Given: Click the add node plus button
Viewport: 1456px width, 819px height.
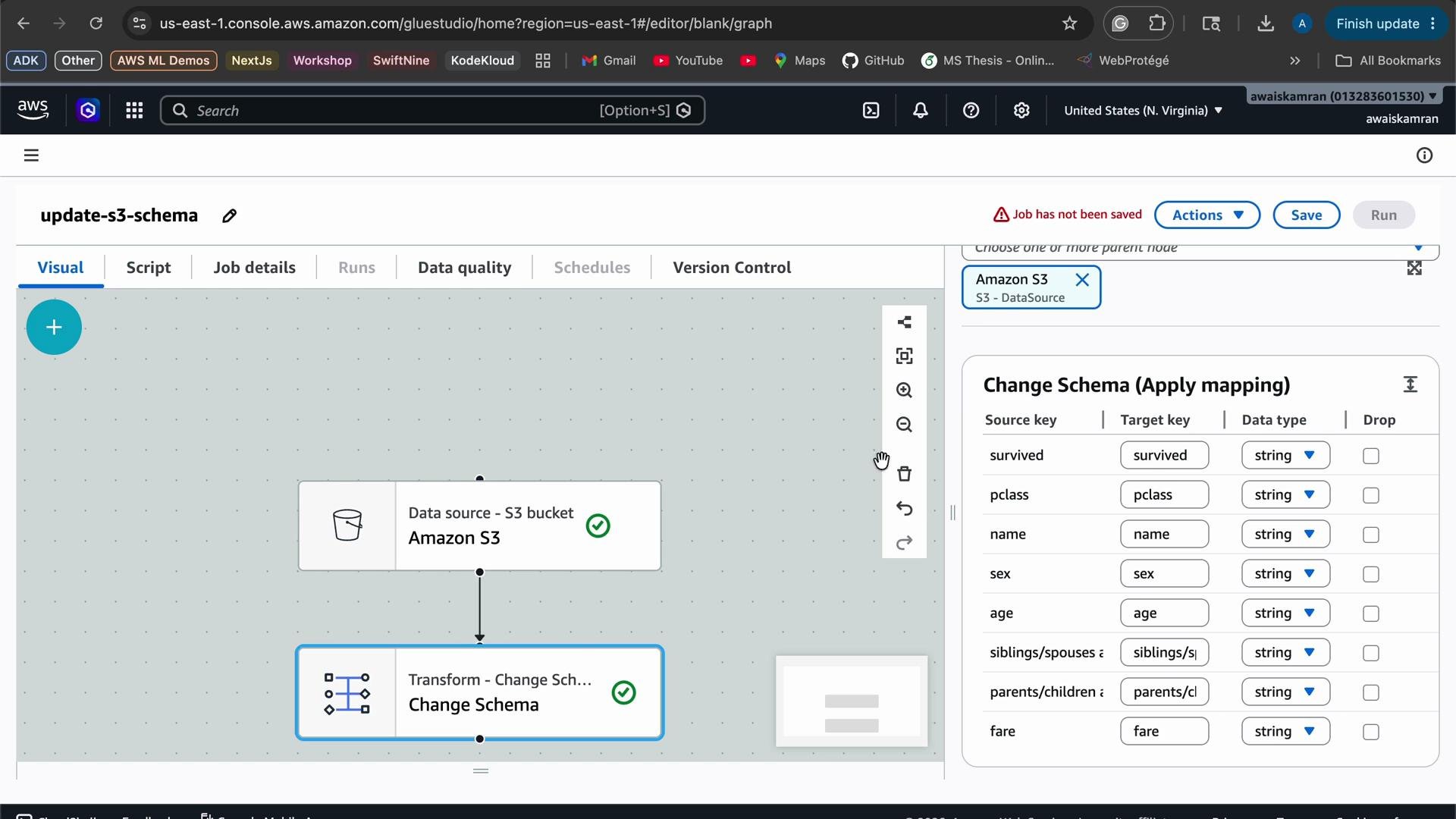Looking at the screenshot, I should coord(54,328).
